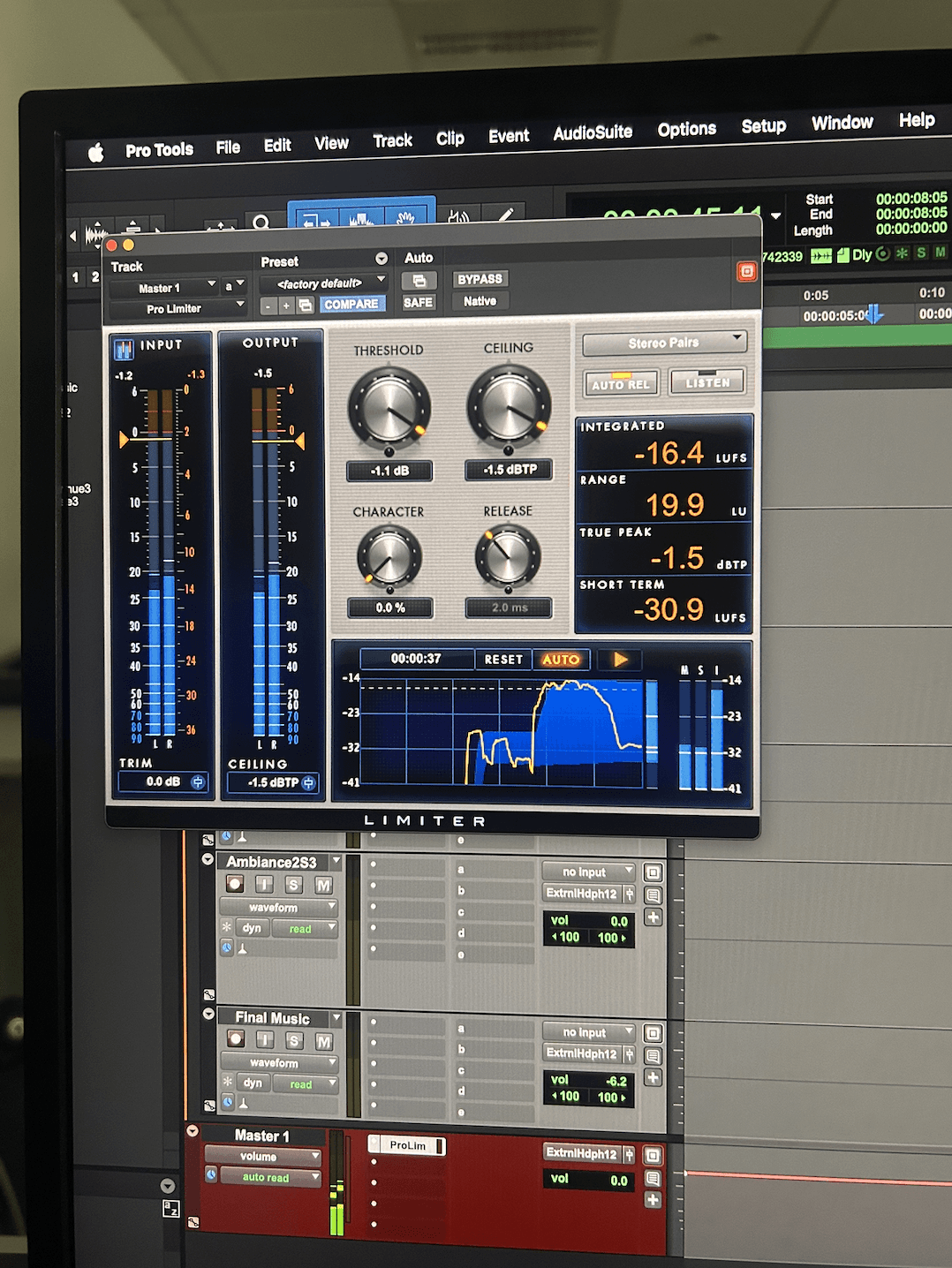Toggle LISTEN mode on the limiter
The height and width of the screenshot is (1268, 952).
(707, 381)
